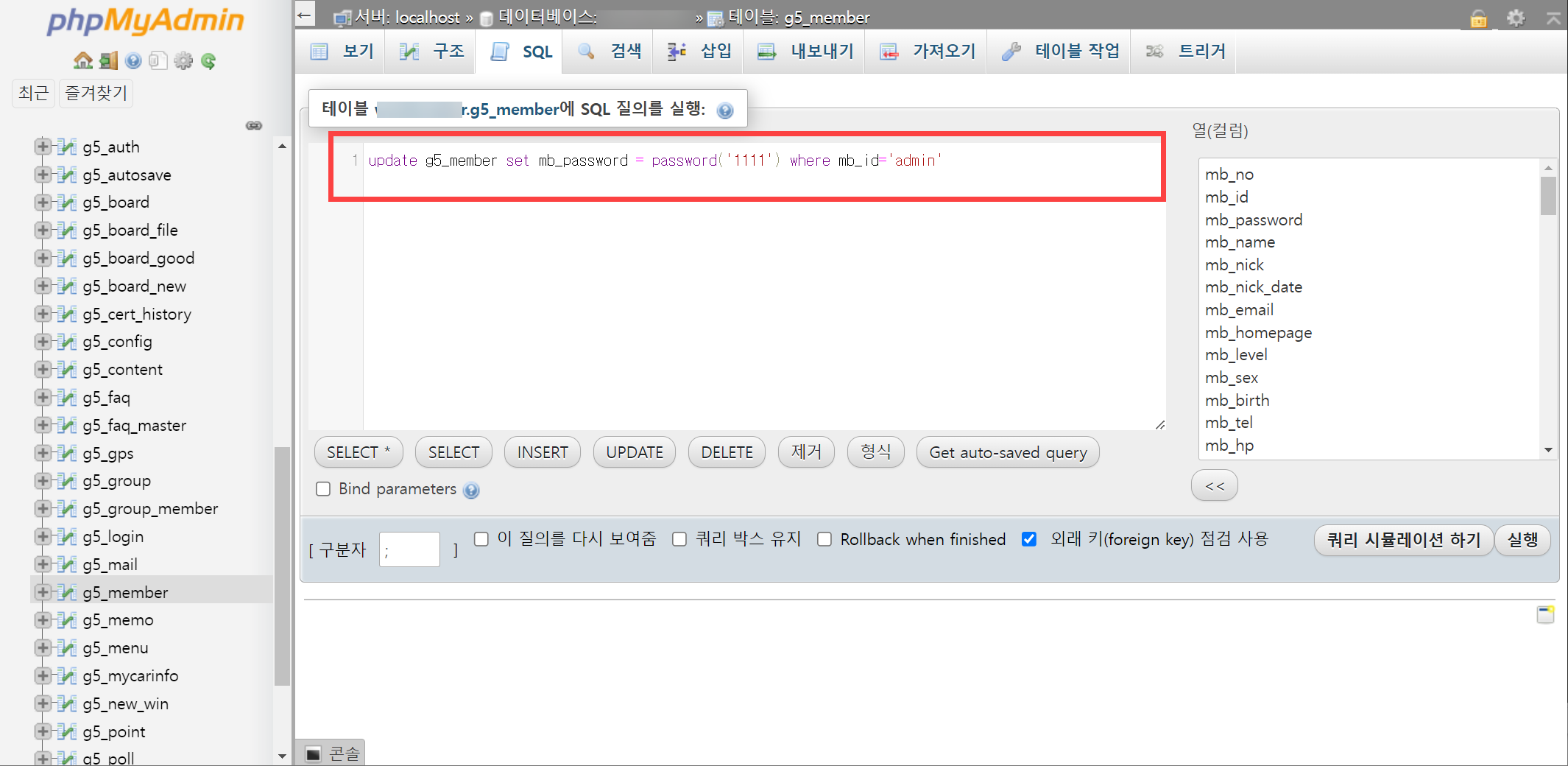The height and width of the screenshot is (766, 1568).
Task: Open the settings gear at top right
Action: [1516, 18]
